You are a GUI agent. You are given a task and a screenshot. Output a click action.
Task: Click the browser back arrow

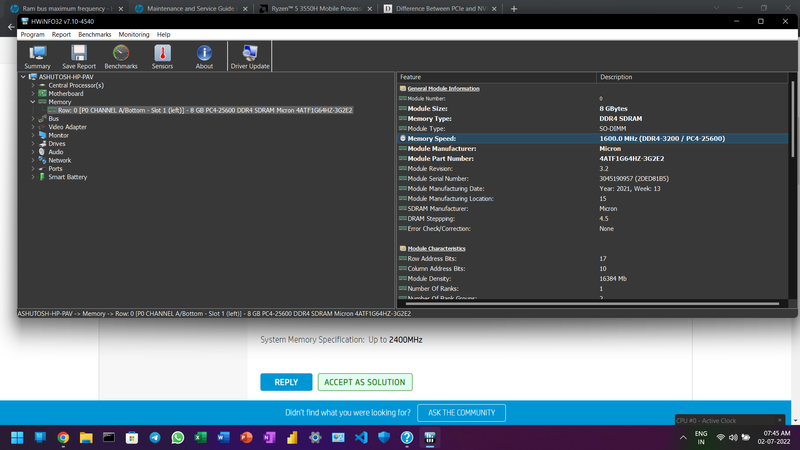pos(11,27)
